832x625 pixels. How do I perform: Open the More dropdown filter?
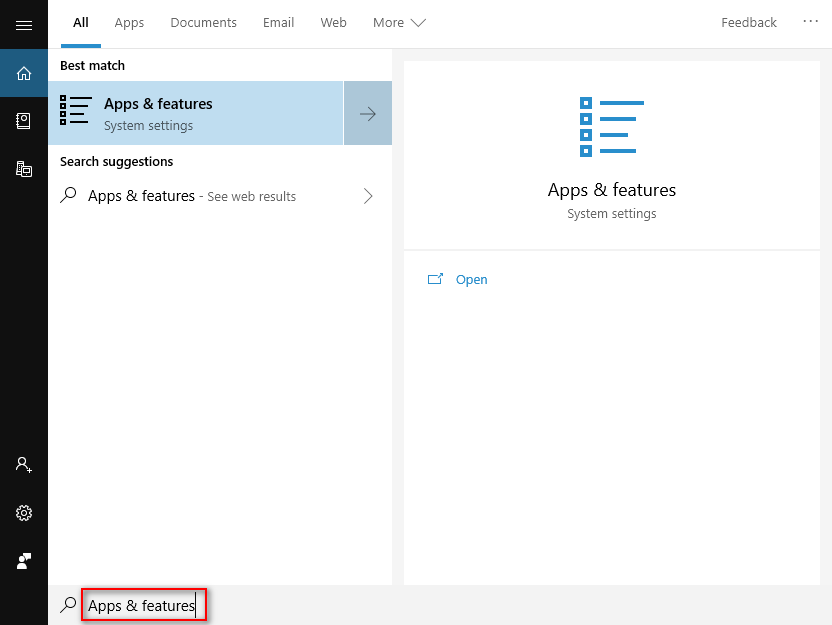click(x=399, y=23)
